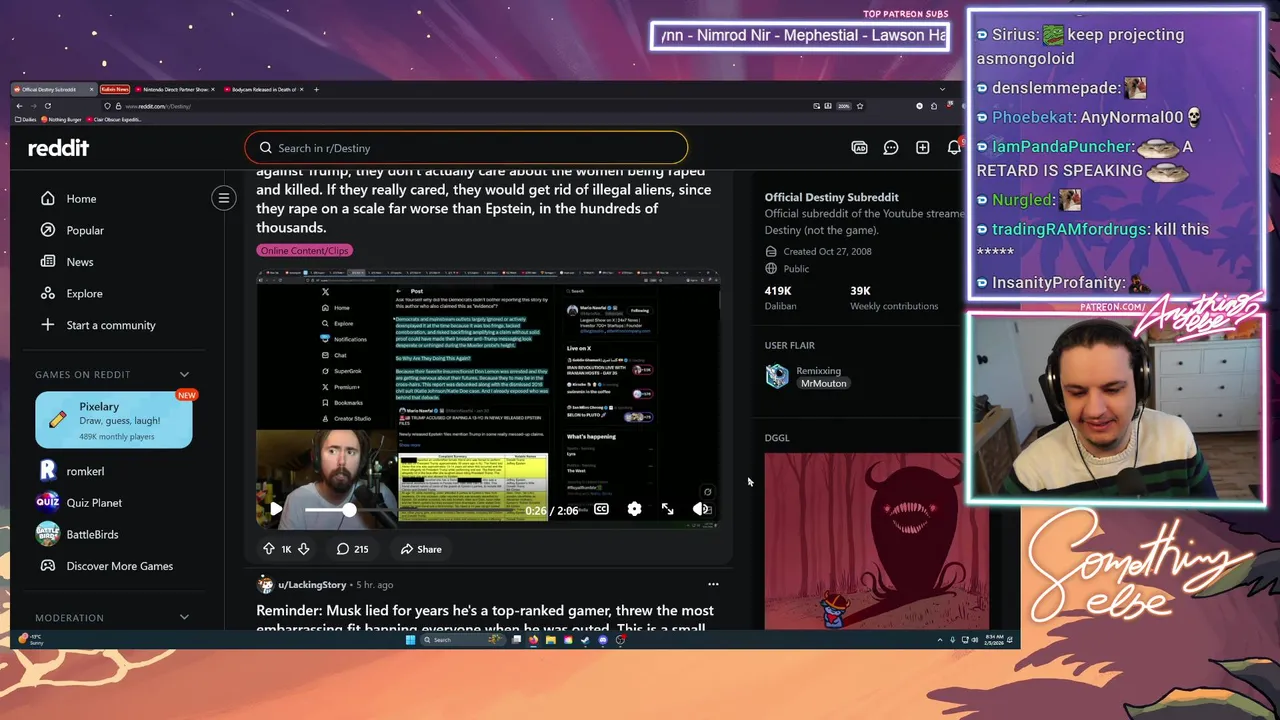
Task: Click the Search in r/Destiny field
Action: click(466, 148)
